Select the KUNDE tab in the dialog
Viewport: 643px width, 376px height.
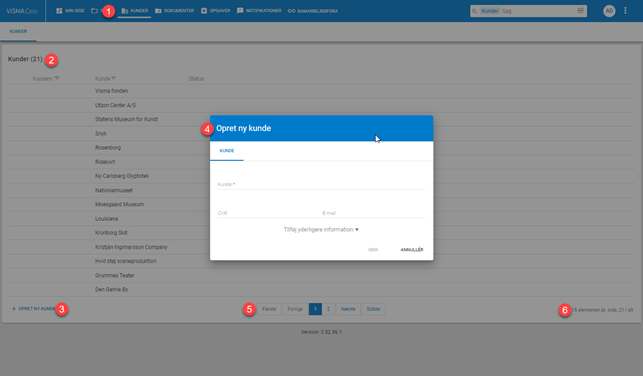tap(227, 151)
